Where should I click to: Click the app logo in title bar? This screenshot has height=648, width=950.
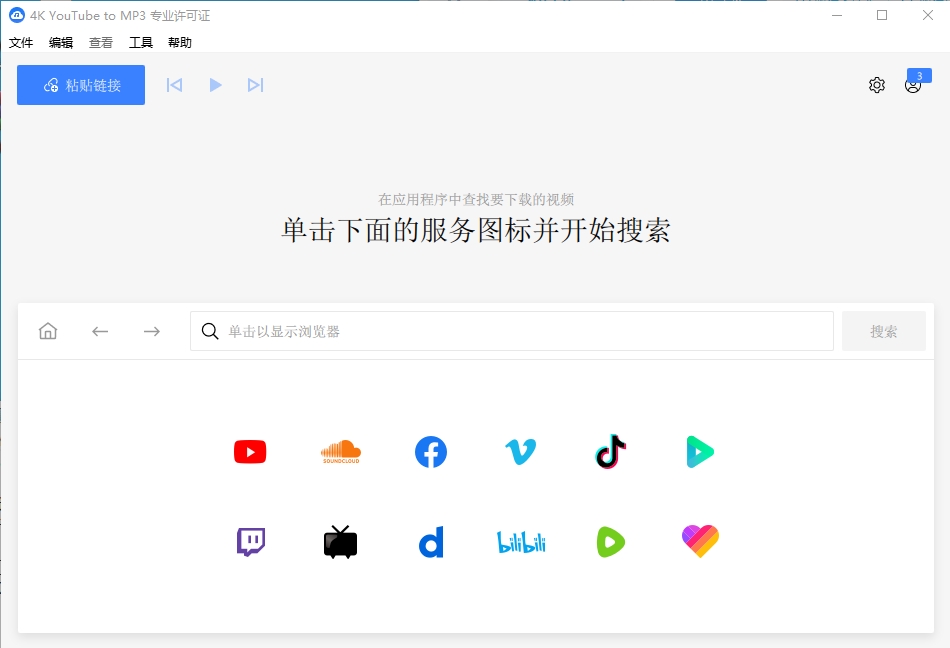[x=17, y=15]
